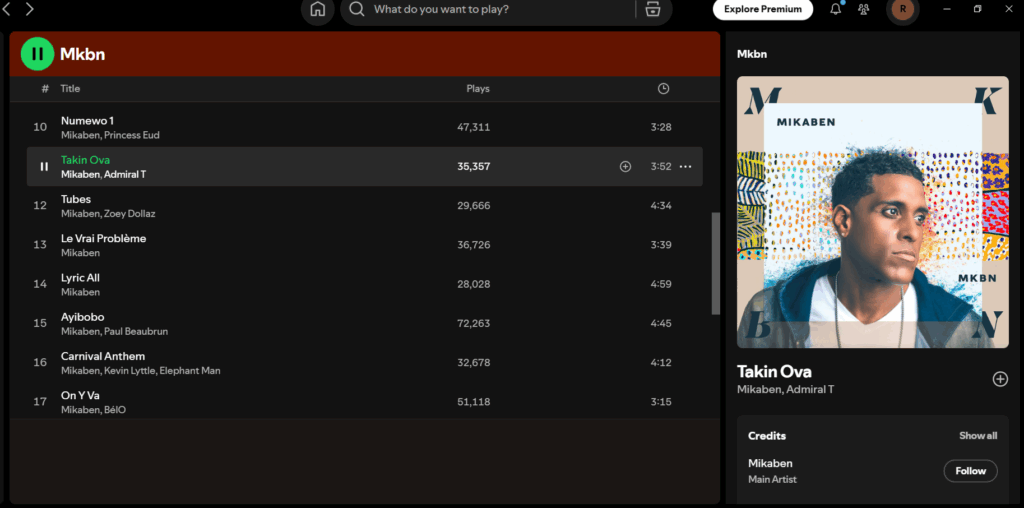Open the notifications bell
The height and width of the screenshot is (508, 1024).
pyautogui.click(x=835, y=9)
